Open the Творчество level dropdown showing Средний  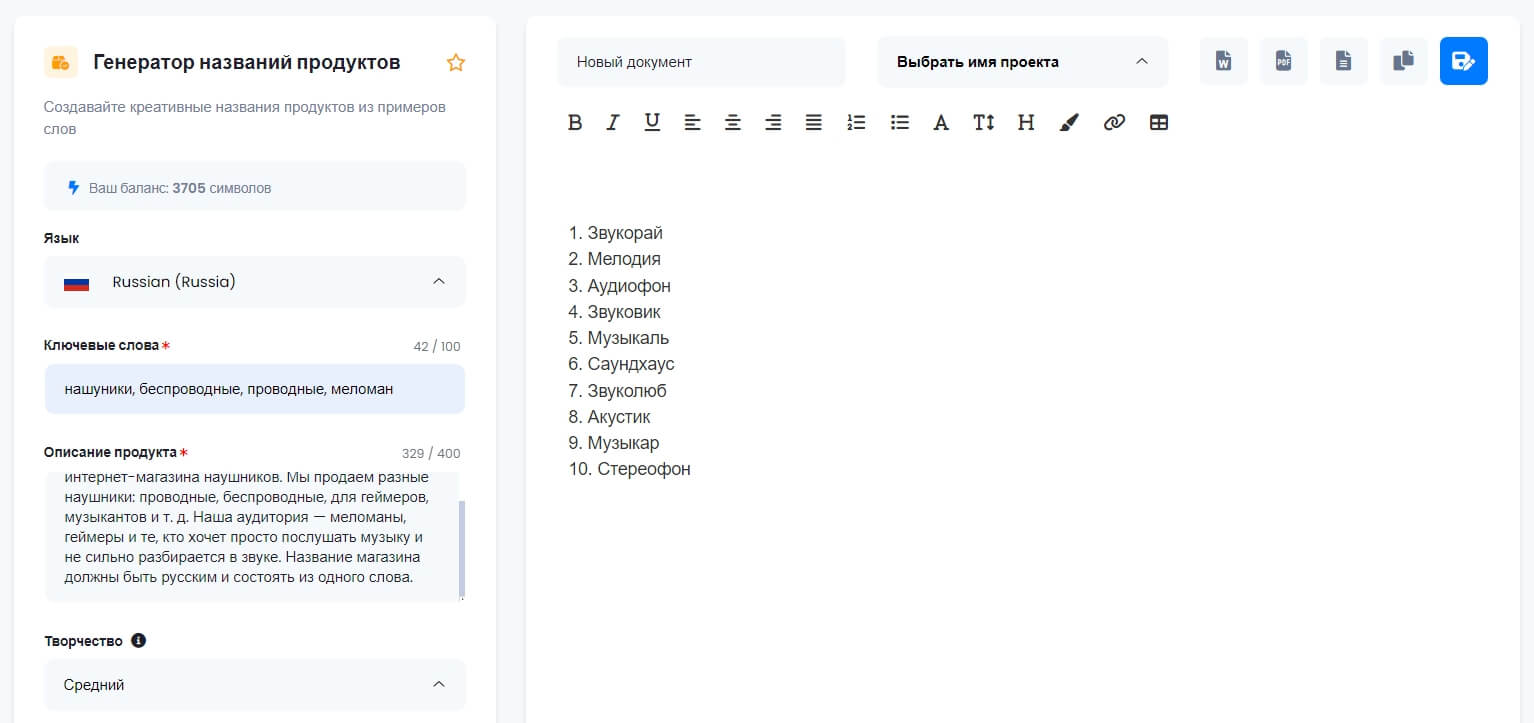point(255,685)
